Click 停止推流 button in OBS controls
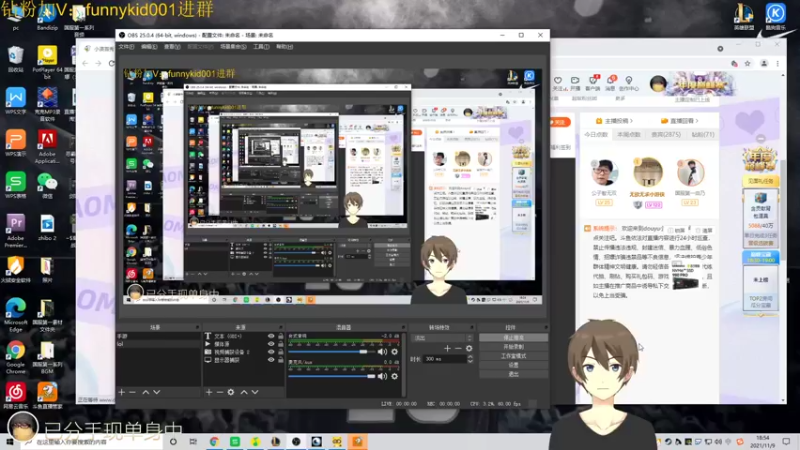The image size is (800, 450). click(x=513, y=338)
